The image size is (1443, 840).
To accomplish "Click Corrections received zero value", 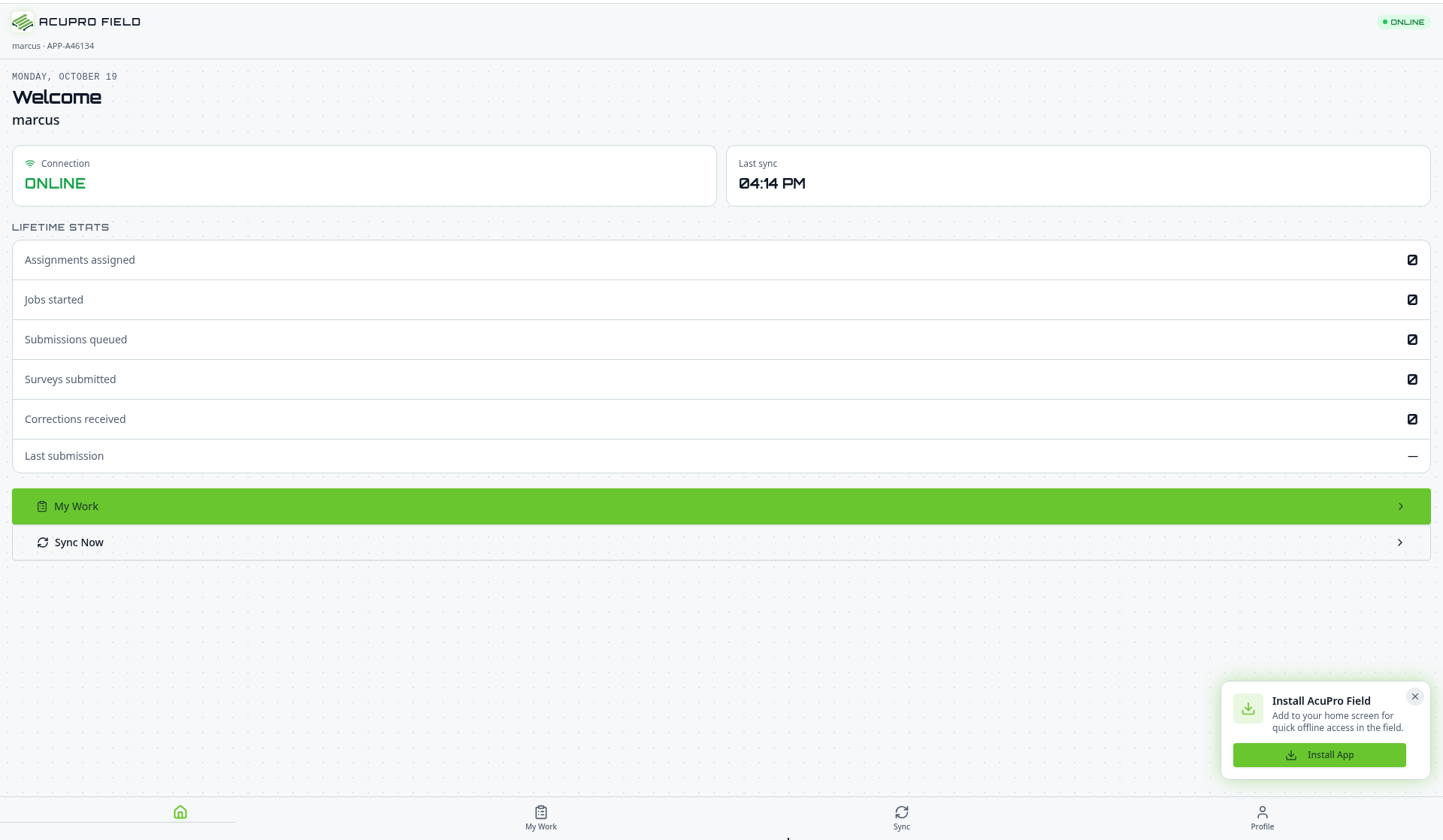I will coord(1413,419).
